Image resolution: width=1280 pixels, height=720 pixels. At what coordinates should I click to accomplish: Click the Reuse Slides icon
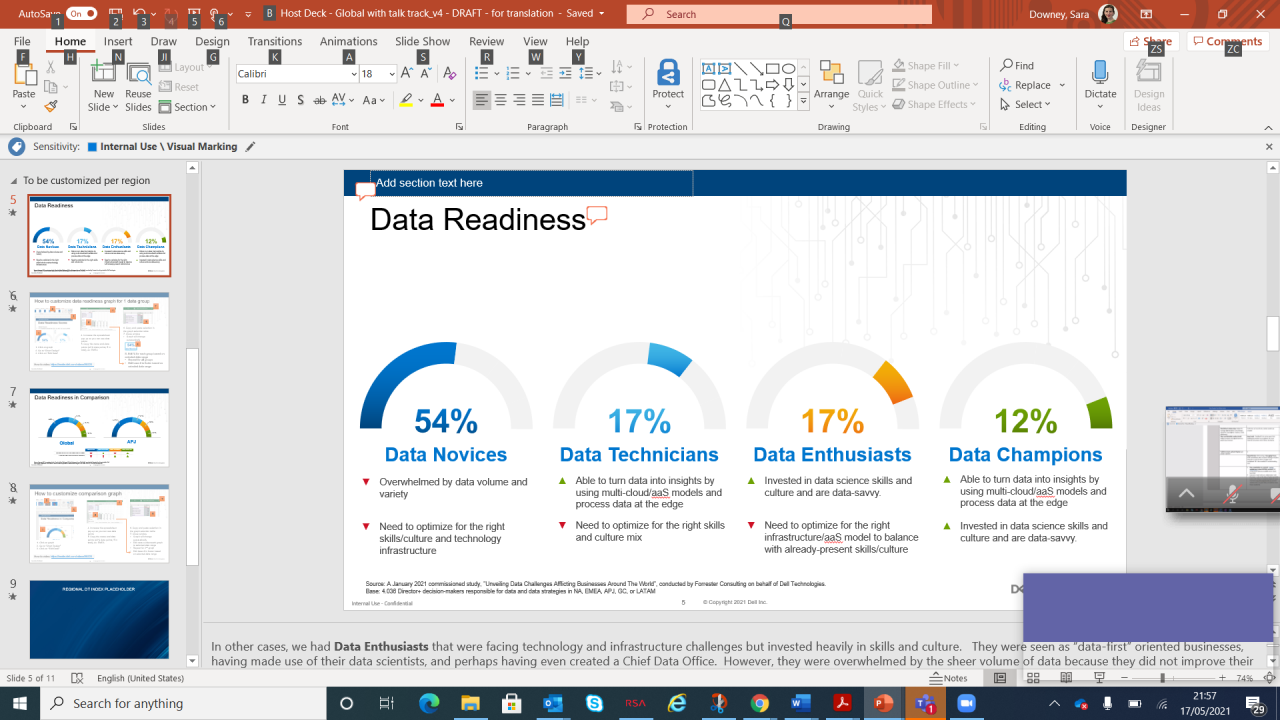(x=138, y=84)
